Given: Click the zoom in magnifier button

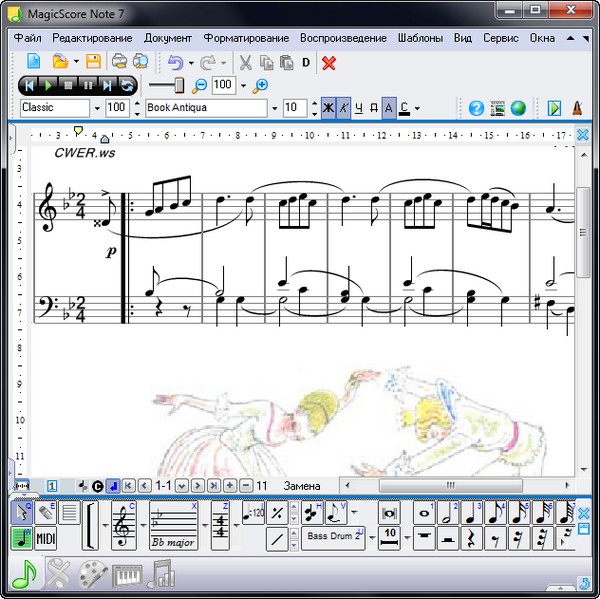Looking at the screenshot, I should pyautogui.click(x=262, y=85).
